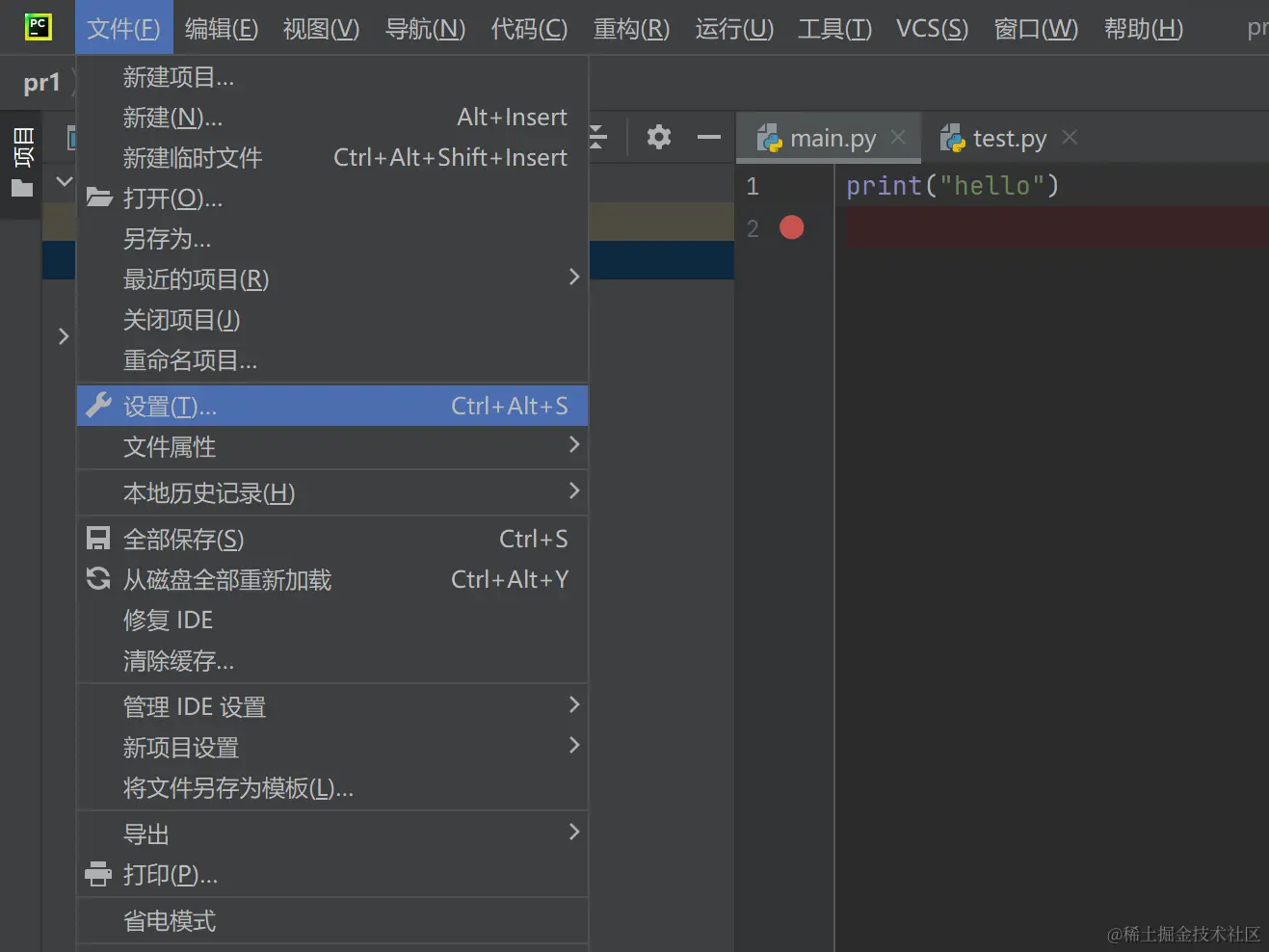
Task: Select 修复 IDE menu entry
Action: click(332, 621)
